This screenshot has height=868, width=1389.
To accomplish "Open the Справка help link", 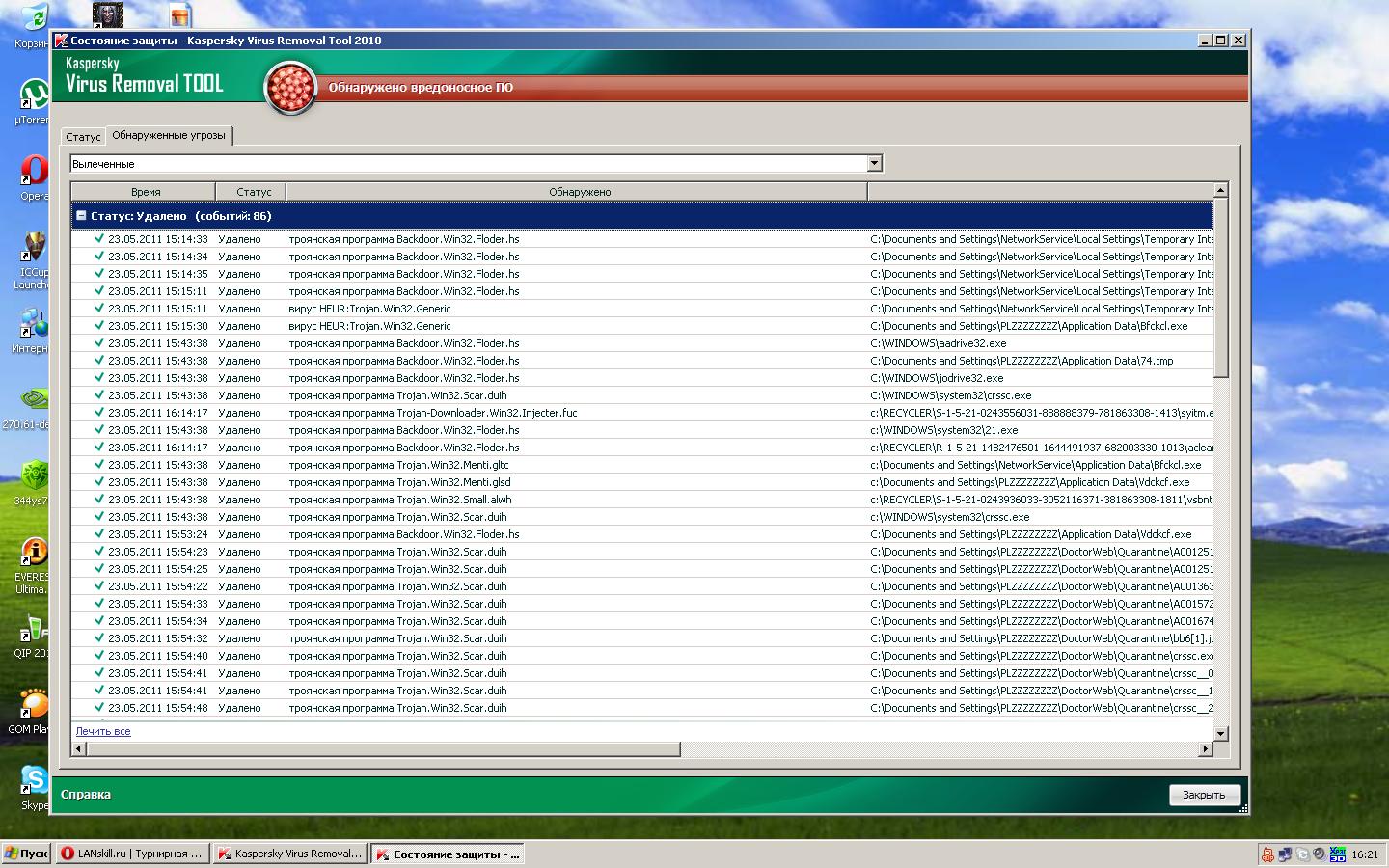I will click(x=86, y=795).
